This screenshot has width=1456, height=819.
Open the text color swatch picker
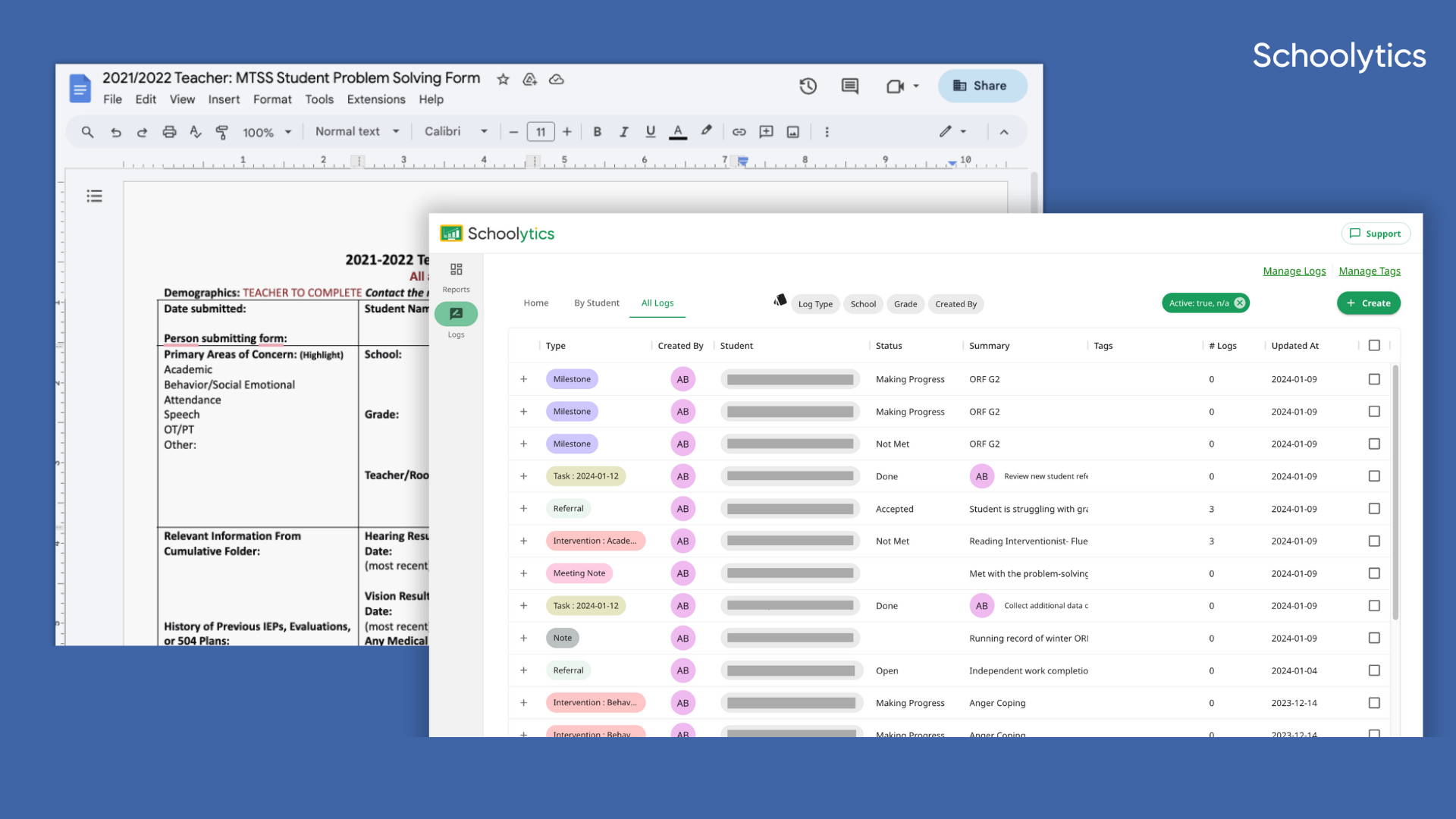pos(677,131)
